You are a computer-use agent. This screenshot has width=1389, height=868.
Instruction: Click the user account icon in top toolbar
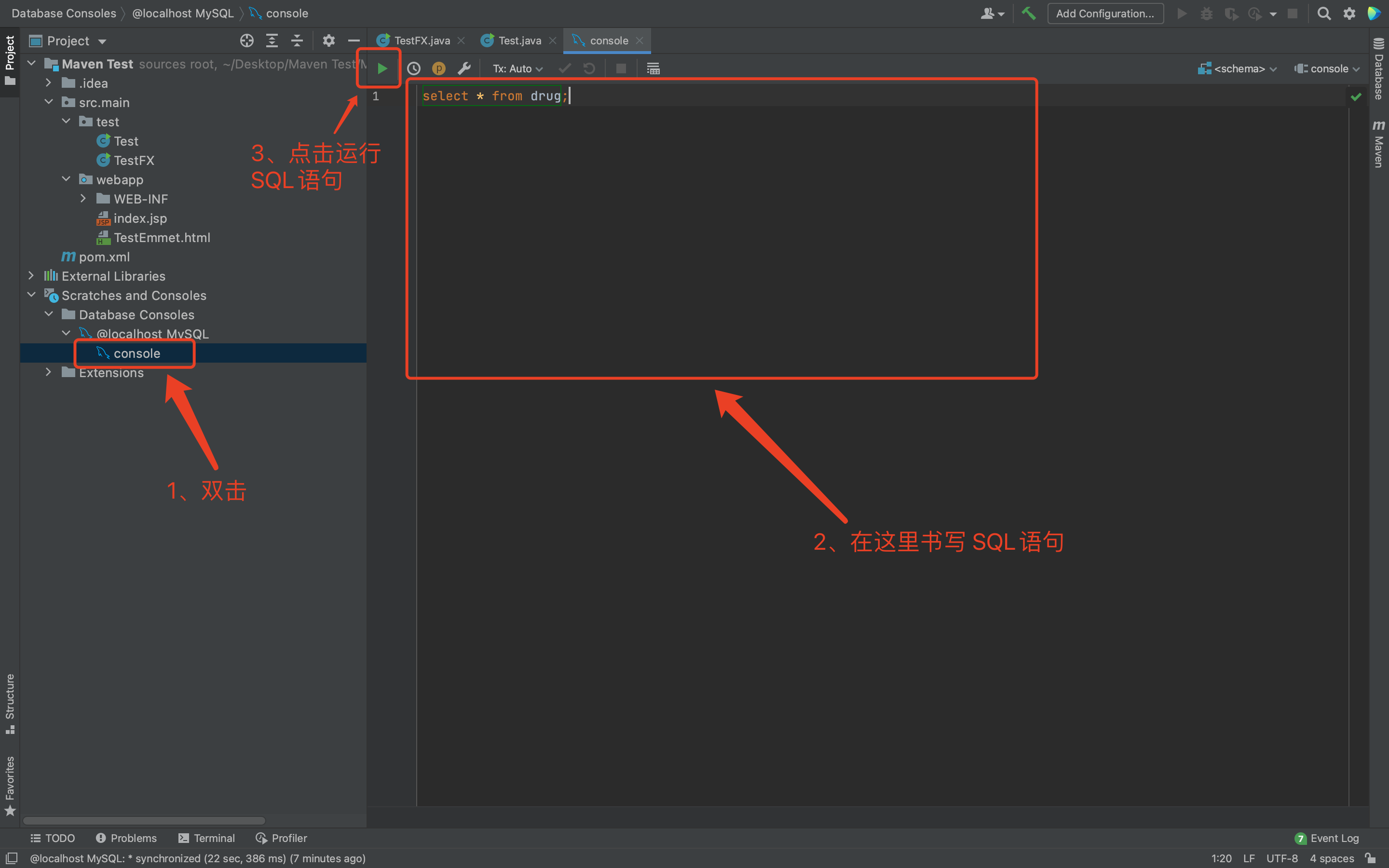click(992, 13)
